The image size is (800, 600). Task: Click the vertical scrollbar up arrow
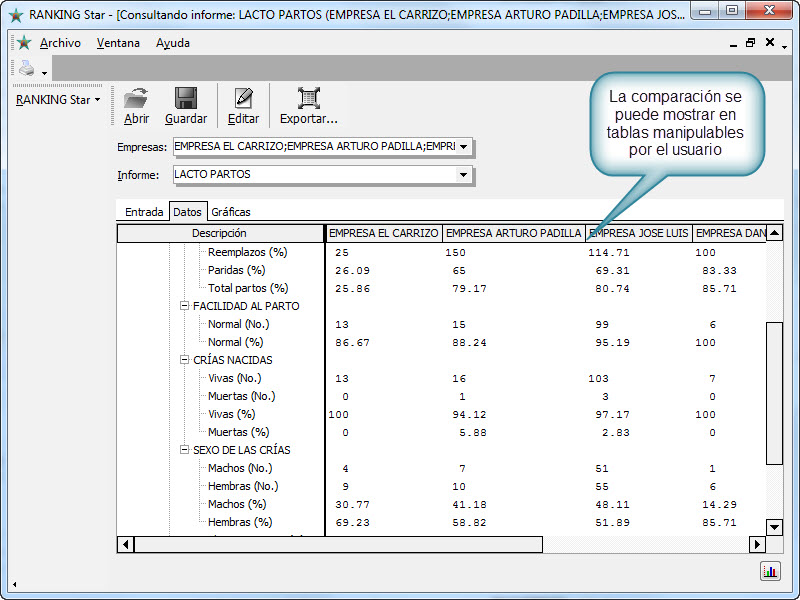coord(774,233)
